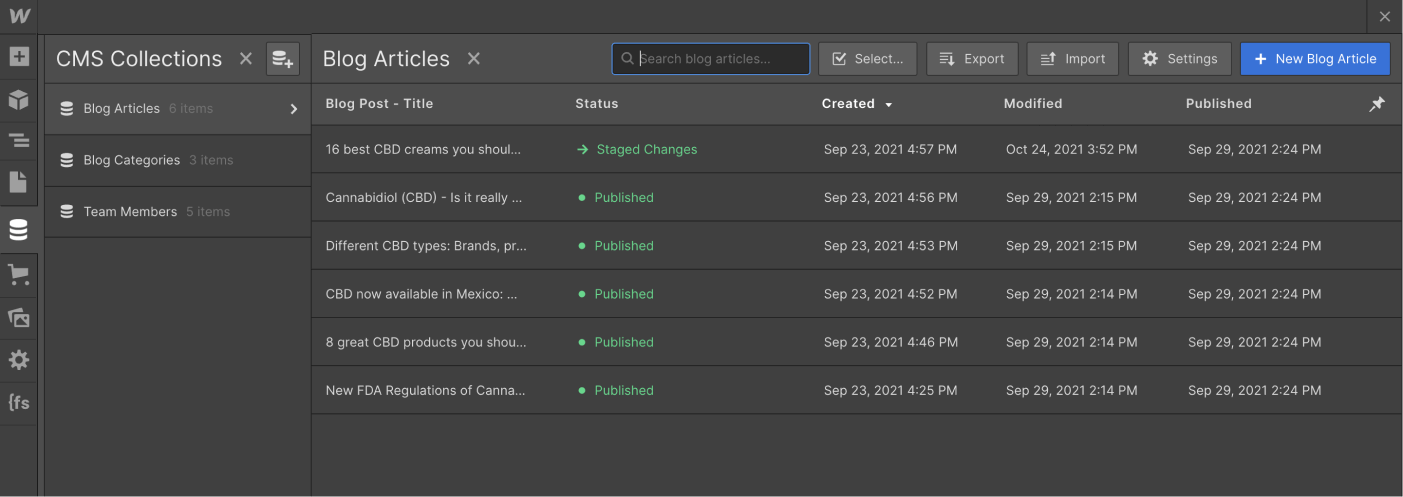Open the Navigator panel icon

18,141
